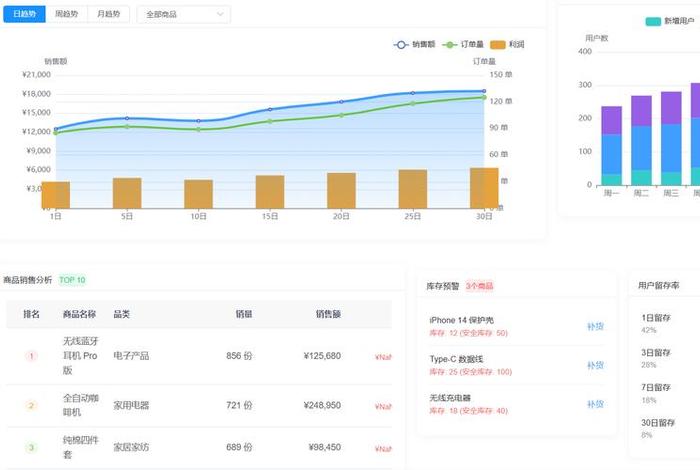Click the 排名 column header
700x470 pixels.
tap(31, 314)
